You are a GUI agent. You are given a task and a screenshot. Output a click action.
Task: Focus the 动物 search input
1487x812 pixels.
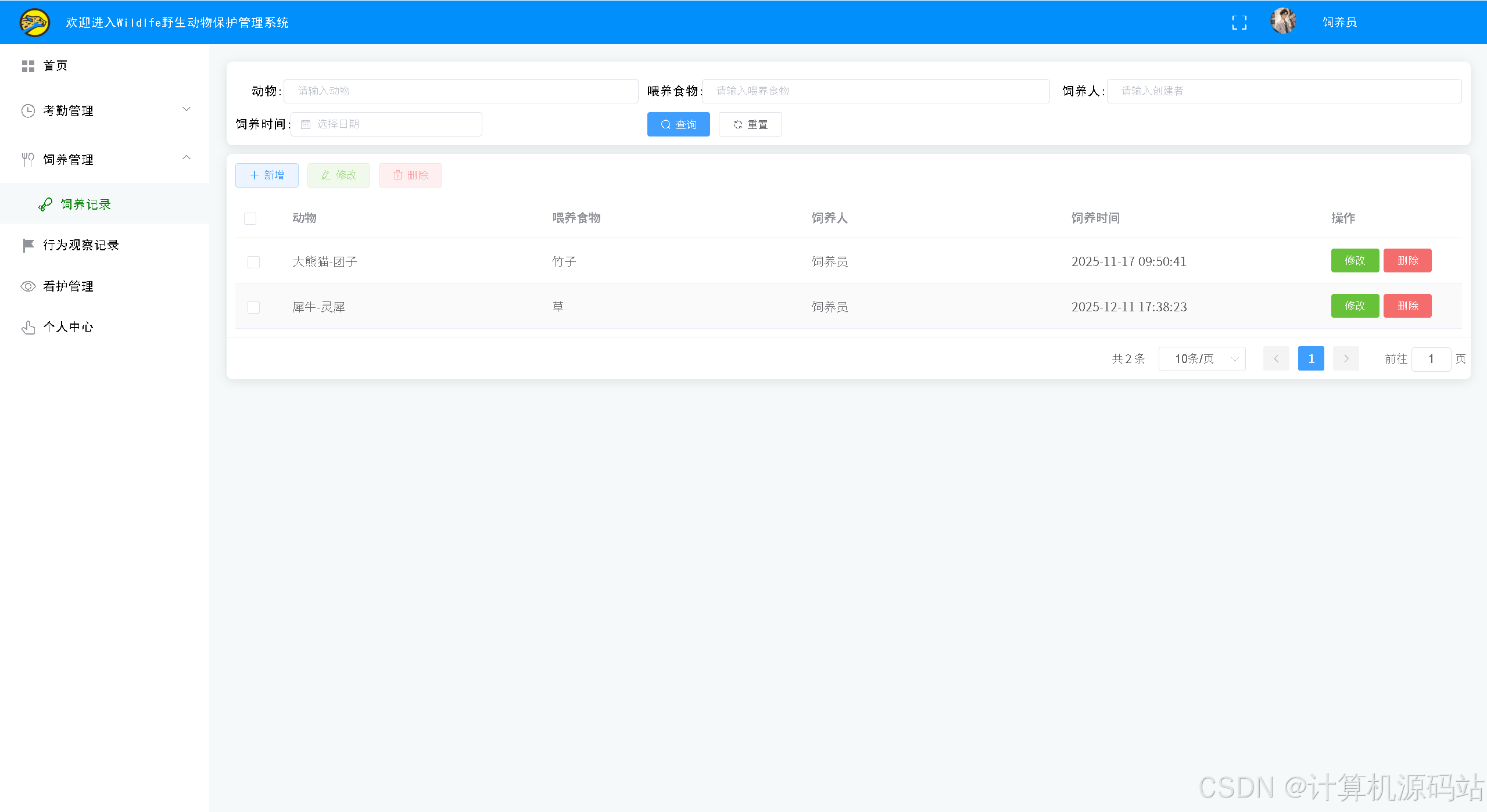coord(461,91)
